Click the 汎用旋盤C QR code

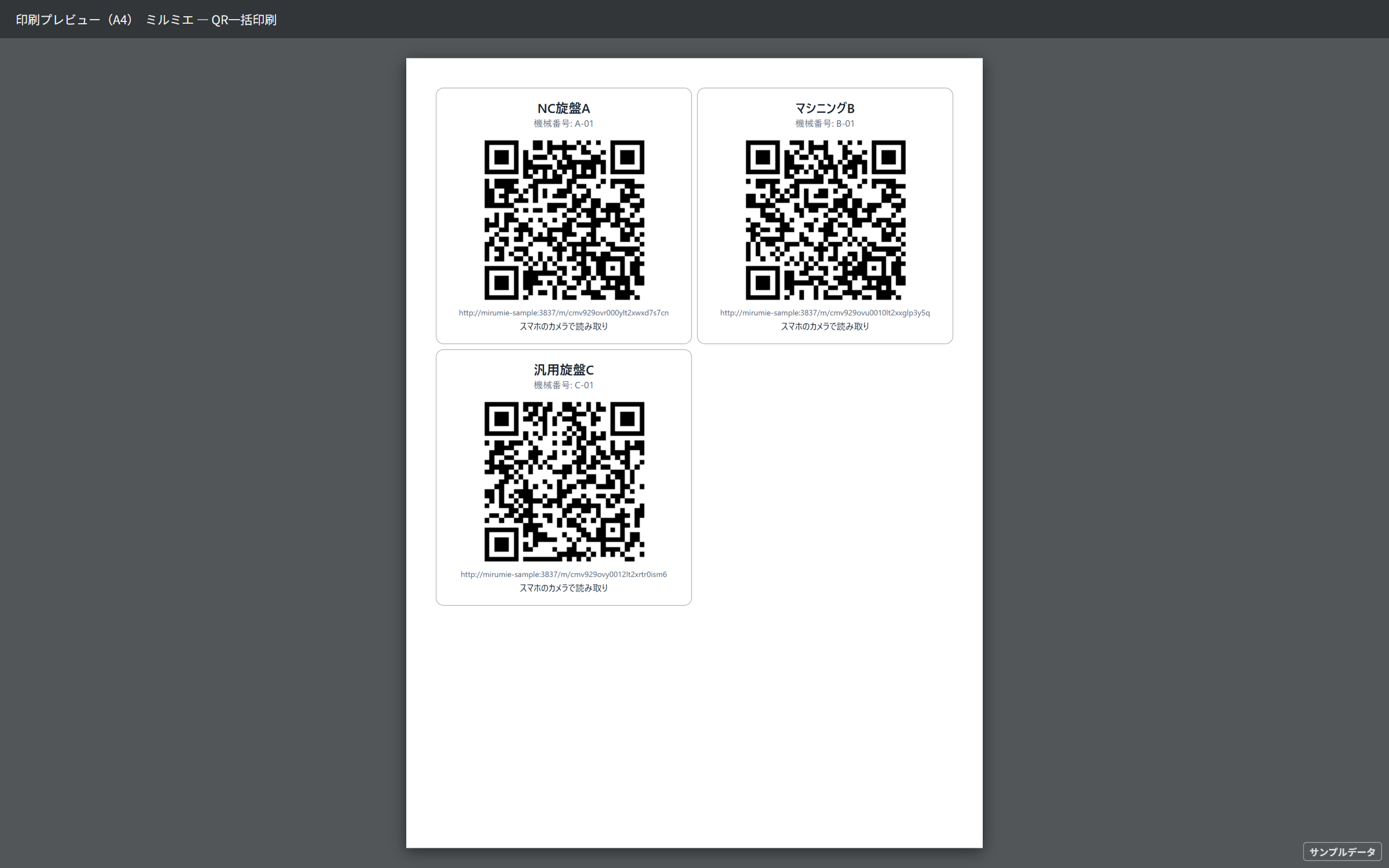(564, 481)
